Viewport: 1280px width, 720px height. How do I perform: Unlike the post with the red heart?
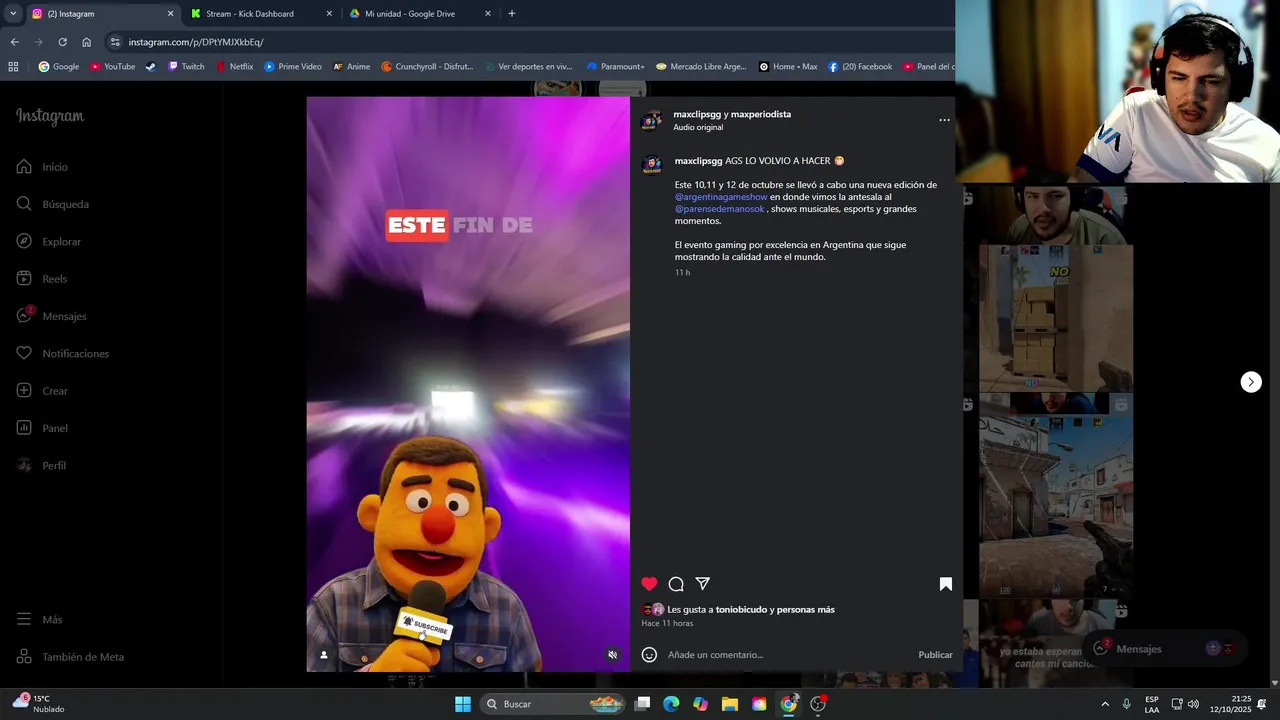tap(649, 584)
